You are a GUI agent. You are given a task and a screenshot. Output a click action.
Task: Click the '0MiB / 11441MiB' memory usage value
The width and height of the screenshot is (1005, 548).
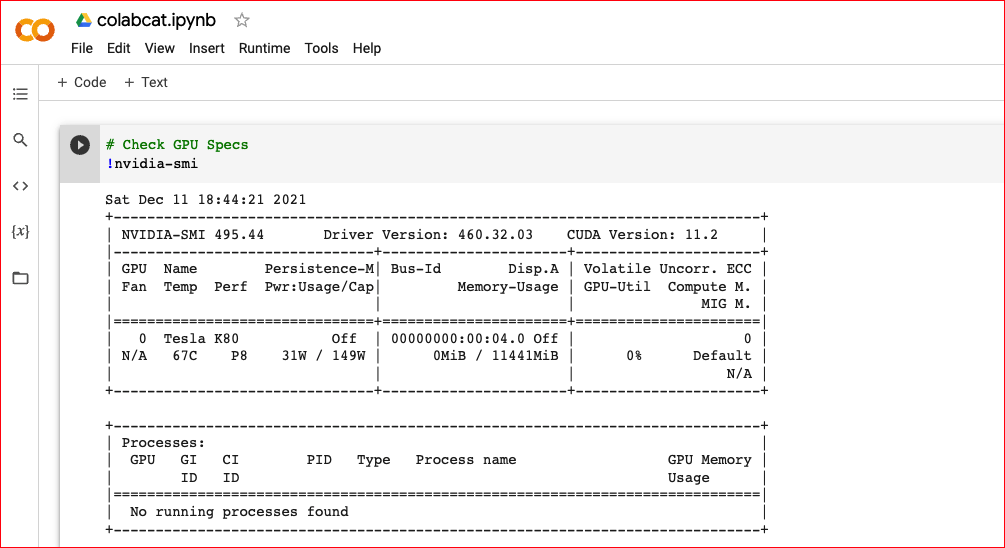(x=495, y=356)
